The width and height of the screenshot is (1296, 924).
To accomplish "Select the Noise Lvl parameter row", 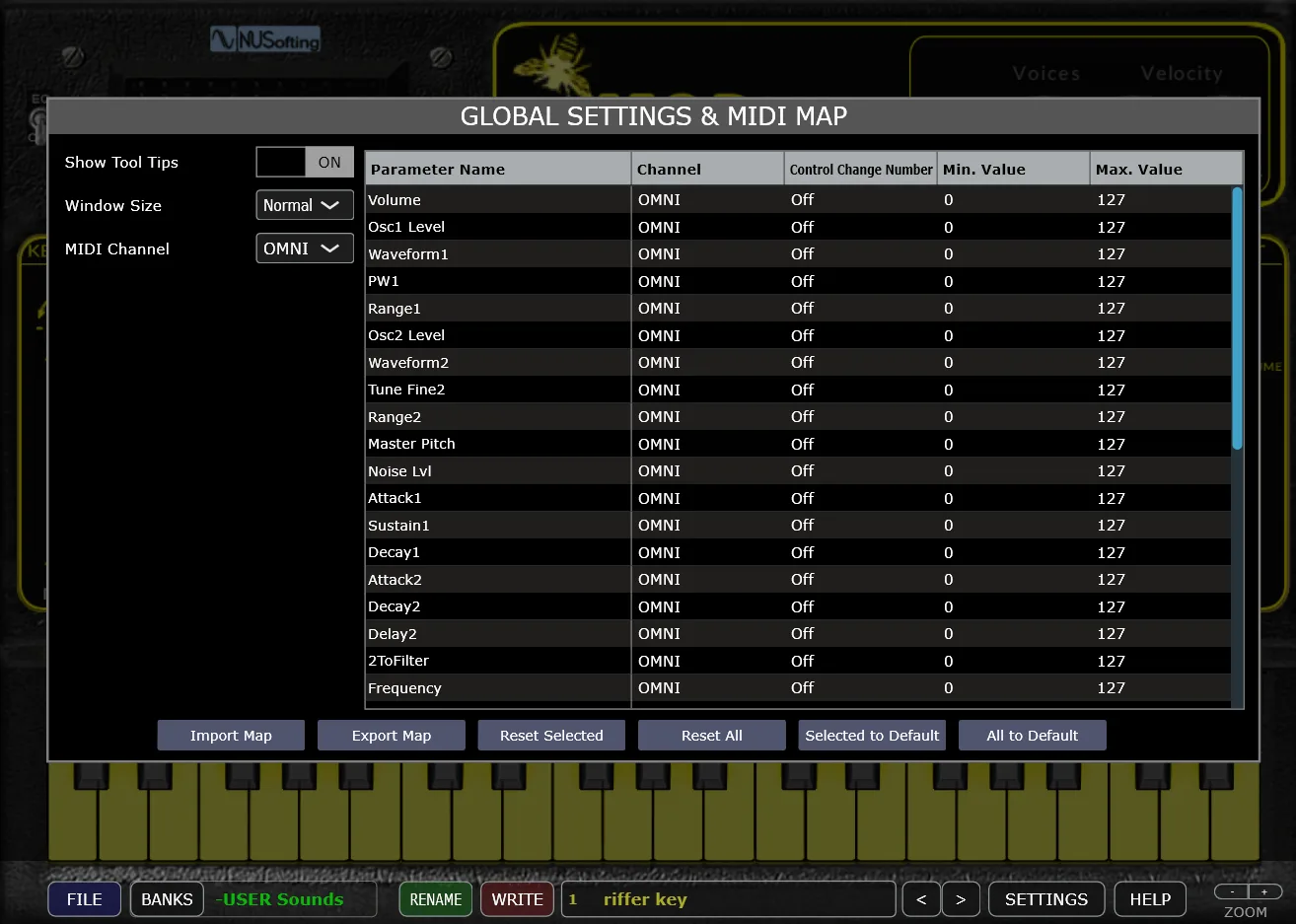I will pos(798,471).
